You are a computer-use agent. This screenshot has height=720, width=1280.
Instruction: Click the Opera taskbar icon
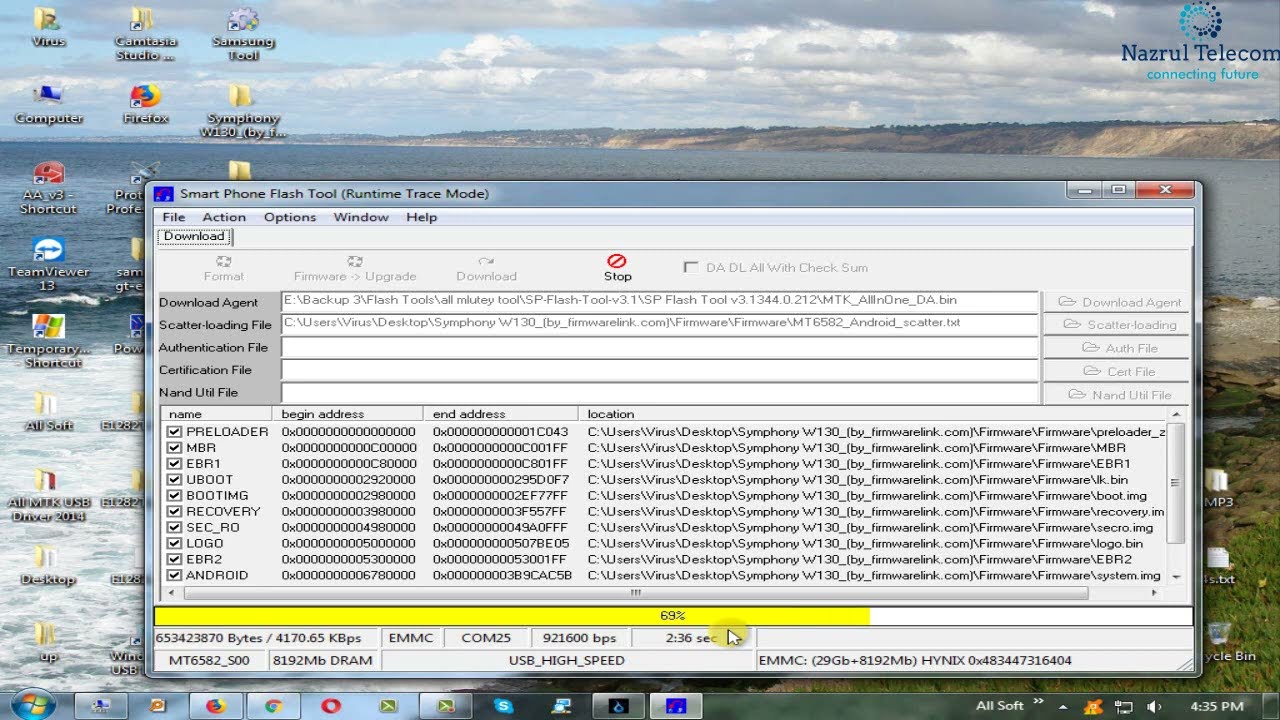(x=331, y=706)
